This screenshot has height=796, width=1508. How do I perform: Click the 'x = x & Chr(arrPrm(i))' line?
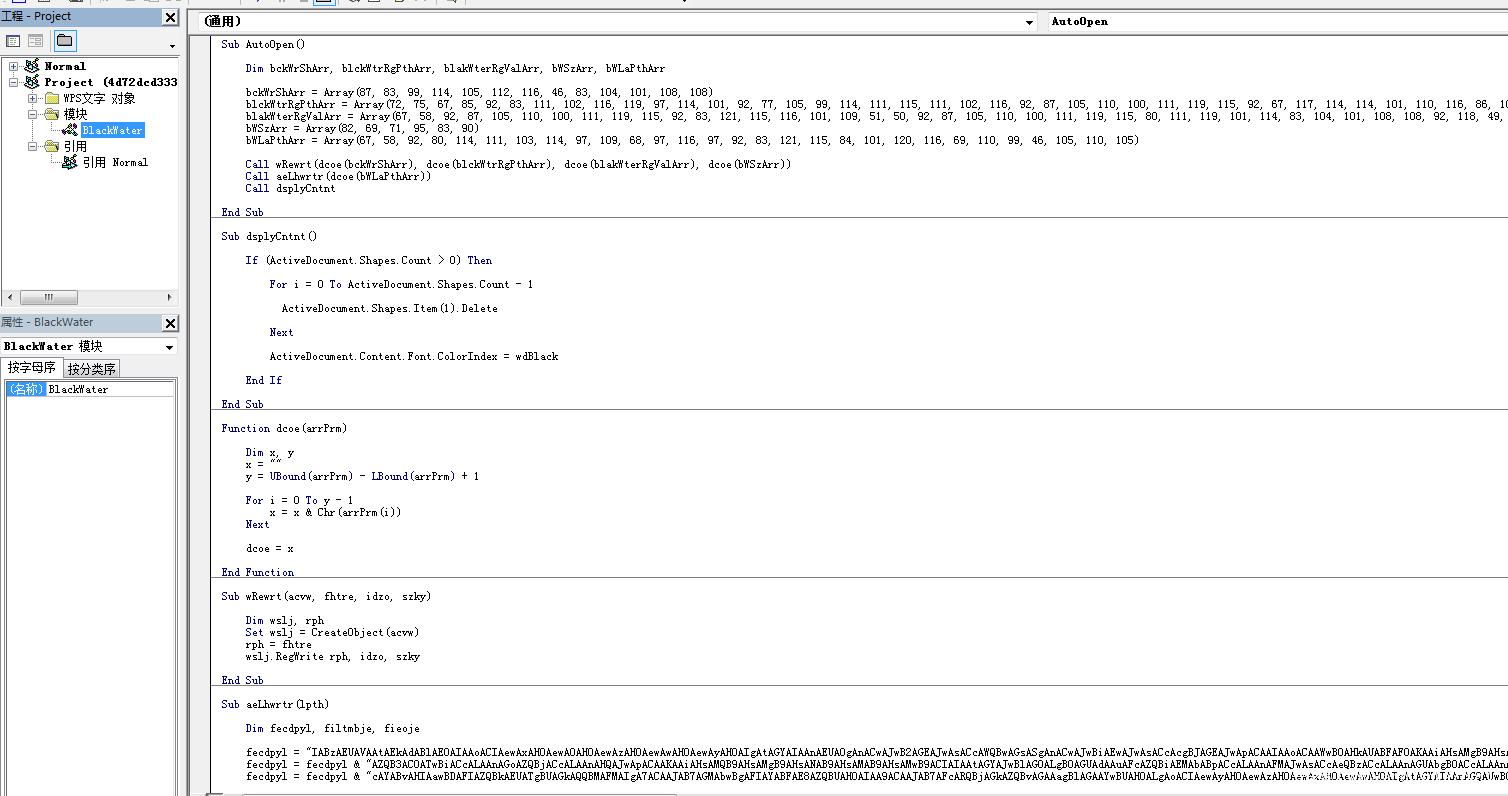[x=335, y=512]
